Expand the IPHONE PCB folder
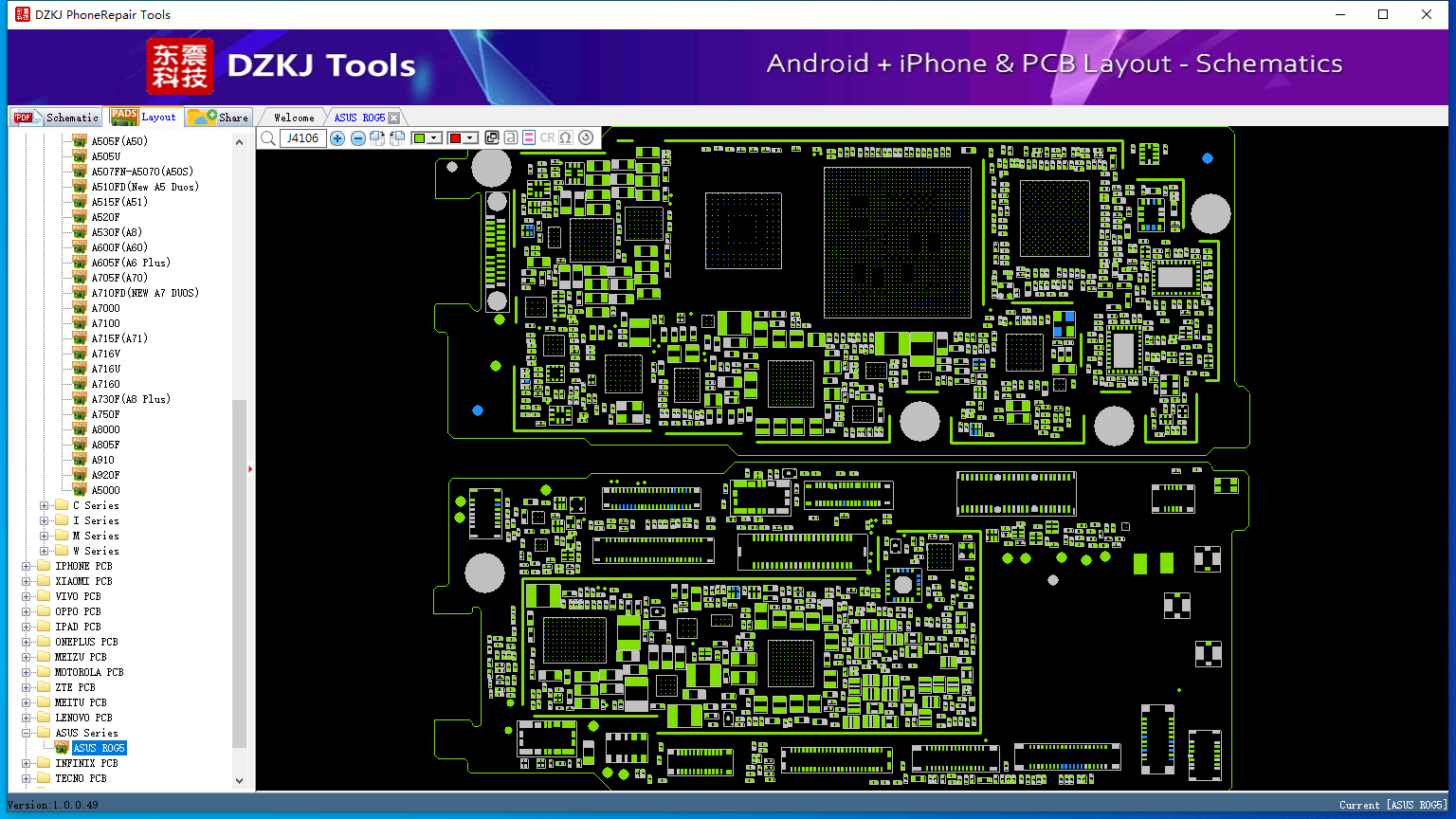1456x819 pixels. (26, 566)
